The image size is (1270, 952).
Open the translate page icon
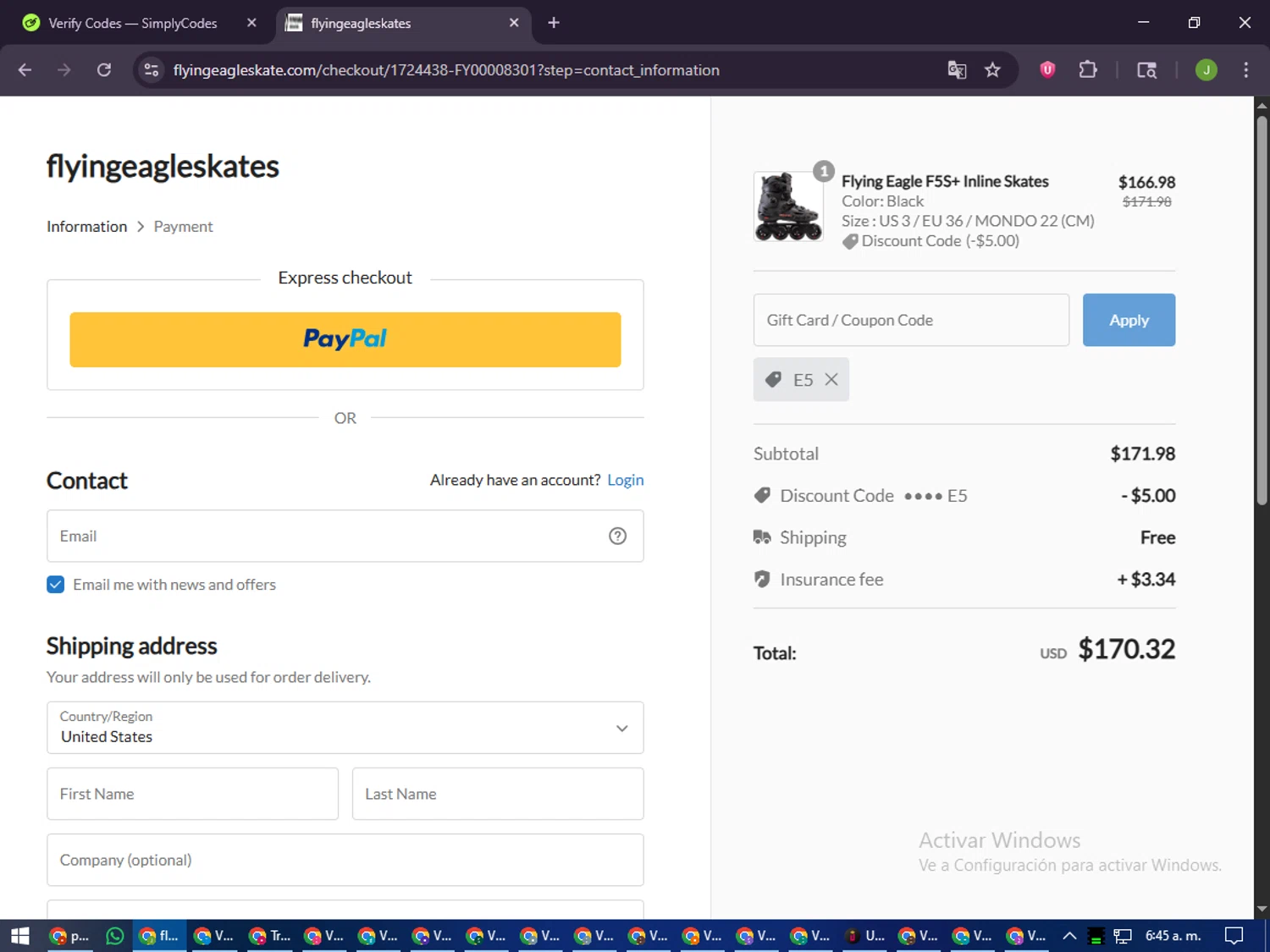click(x=957, y=70)
